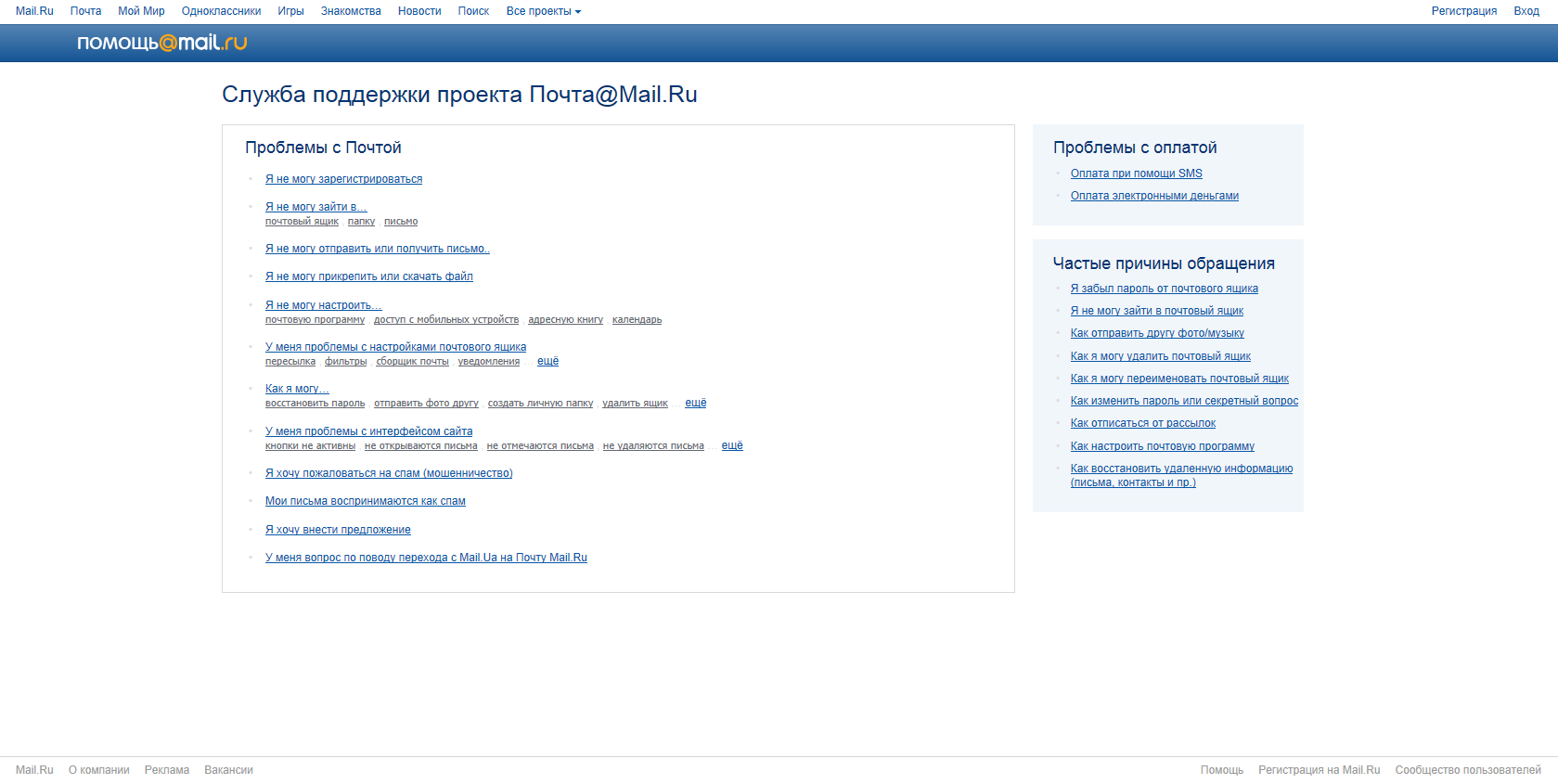1558x784 pixels.
Task: Open 'Как я могу удалить почтовый ящик'
Action: coord(1161,356)
